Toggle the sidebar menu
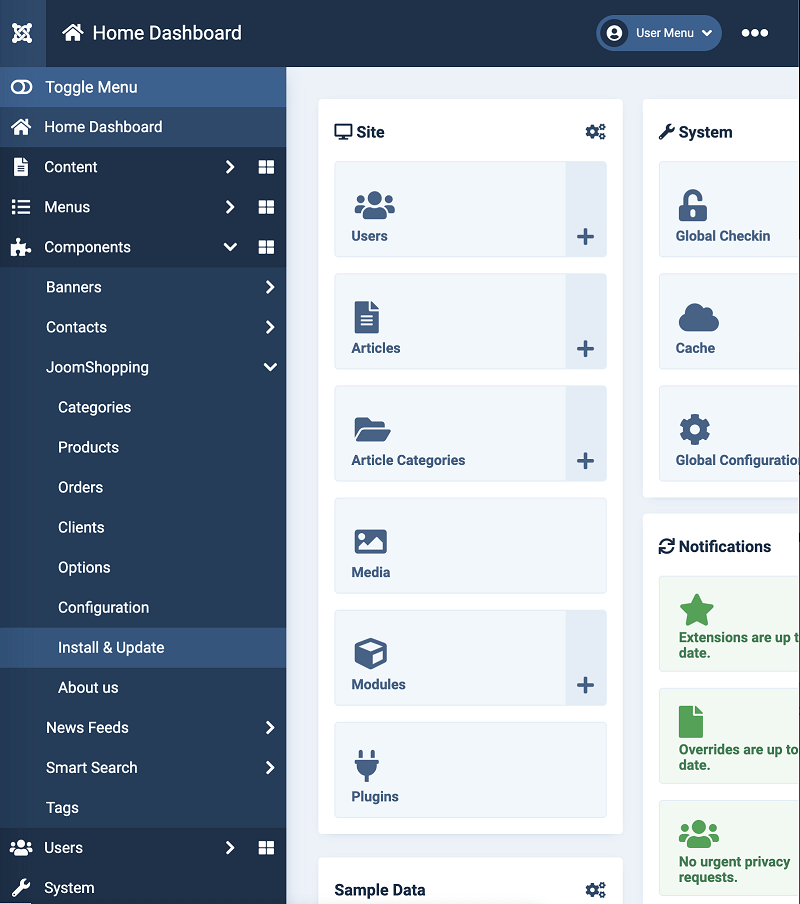 pyautogui.click(x=143, y=87)
